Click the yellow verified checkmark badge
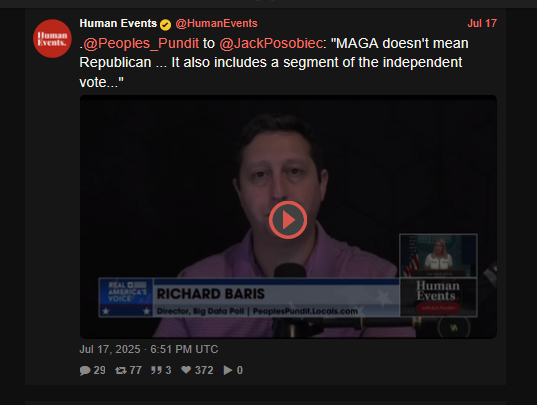Screen dimensions: 537x405 [165, 25]
